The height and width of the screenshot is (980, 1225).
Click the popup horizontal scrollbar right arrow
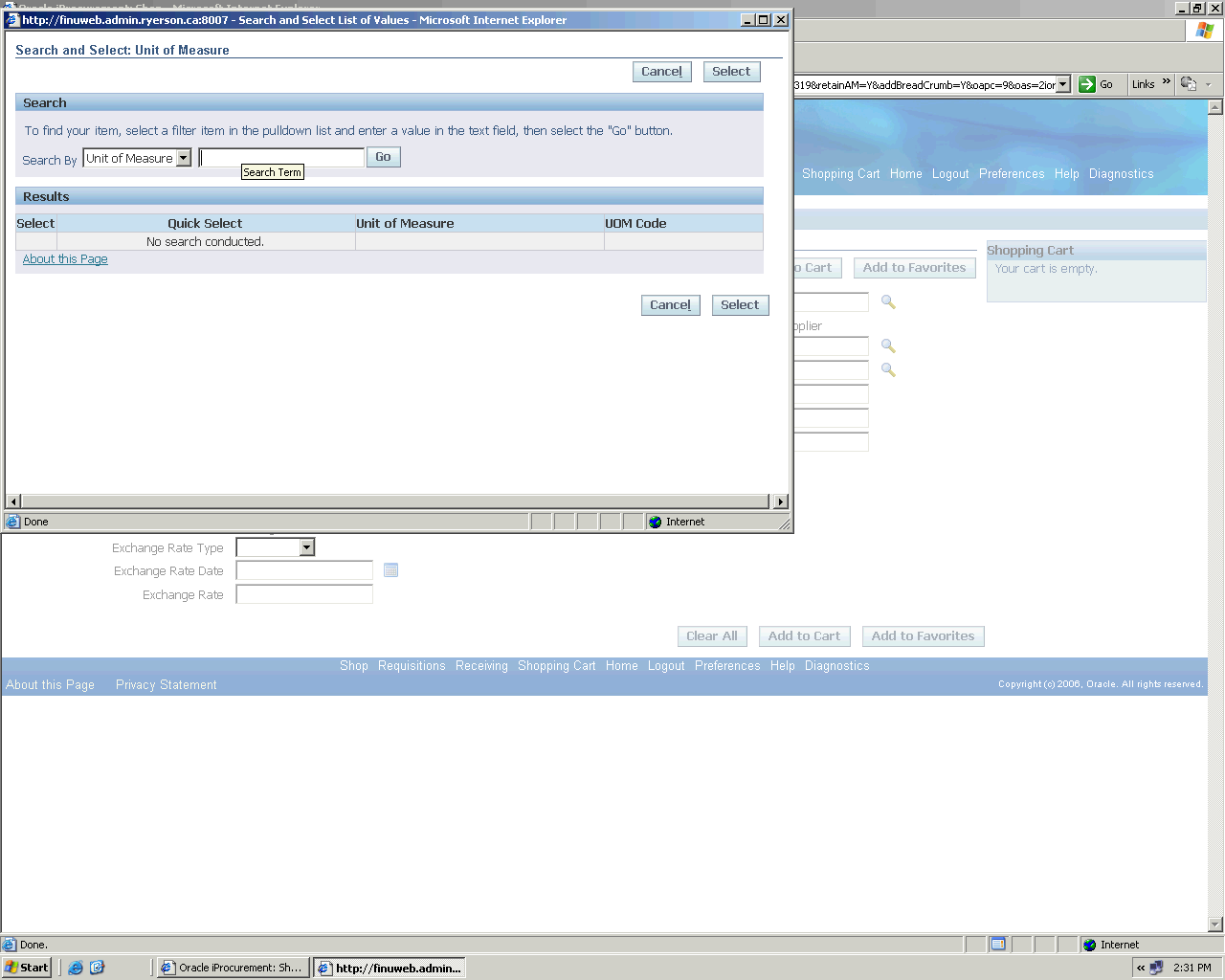coord(781,501)
